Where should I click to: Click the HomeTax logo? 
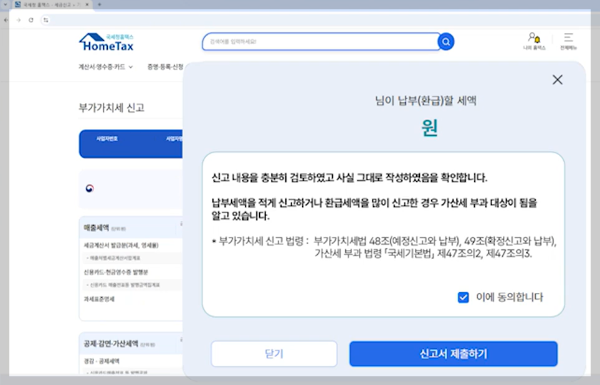[x=106, y=42]
